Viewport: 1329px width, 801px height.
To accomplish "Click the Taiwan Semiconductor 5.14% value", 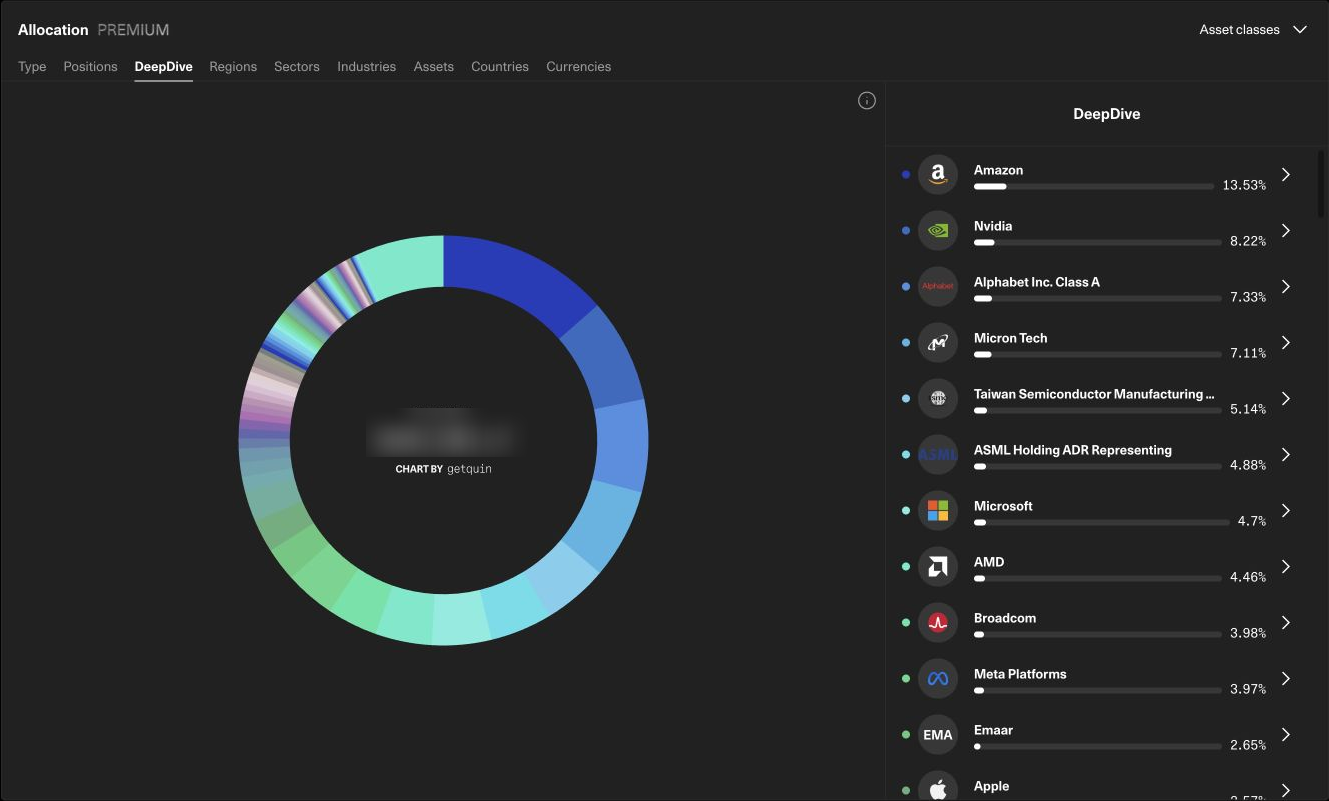I will (x=1248, y=409).
